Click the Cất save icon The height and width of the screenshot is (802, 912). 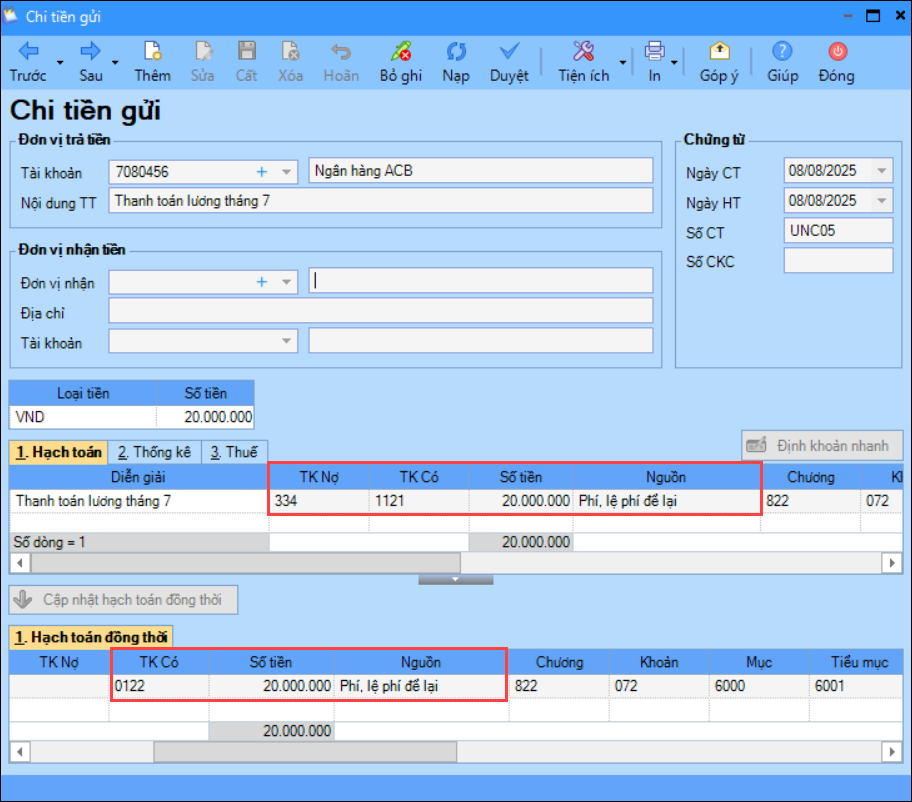pos(247,51)
